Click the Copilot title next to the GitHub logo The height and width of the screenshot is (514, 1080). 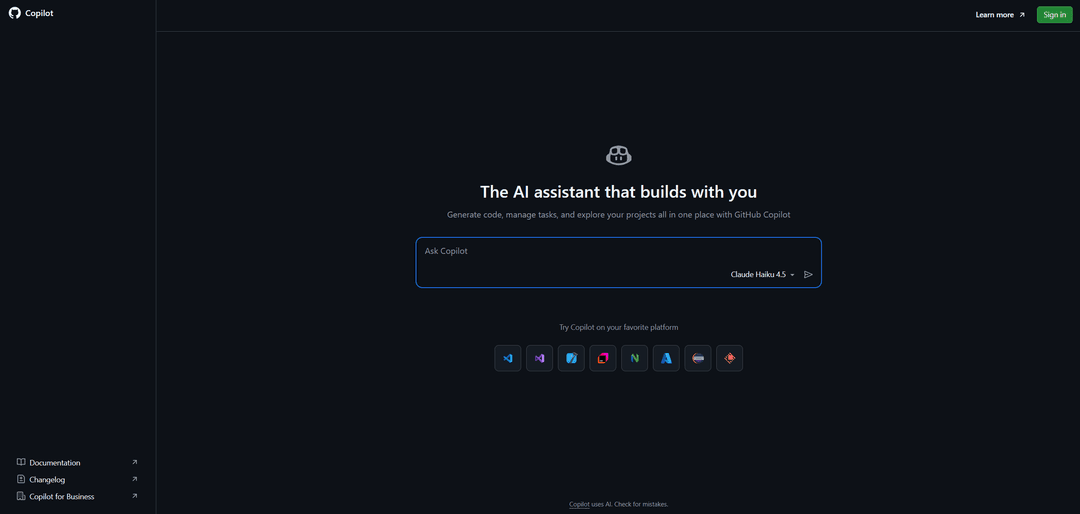tap(39, 13)
